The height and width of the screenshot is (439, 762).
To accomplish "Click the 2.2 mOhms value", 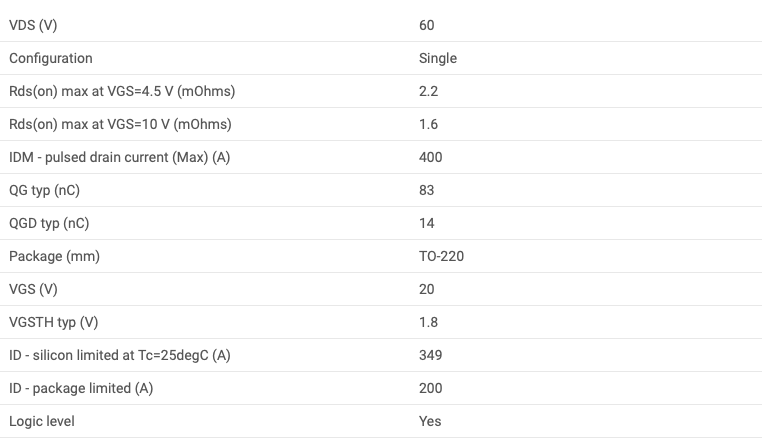I will (x=428, y=91).
